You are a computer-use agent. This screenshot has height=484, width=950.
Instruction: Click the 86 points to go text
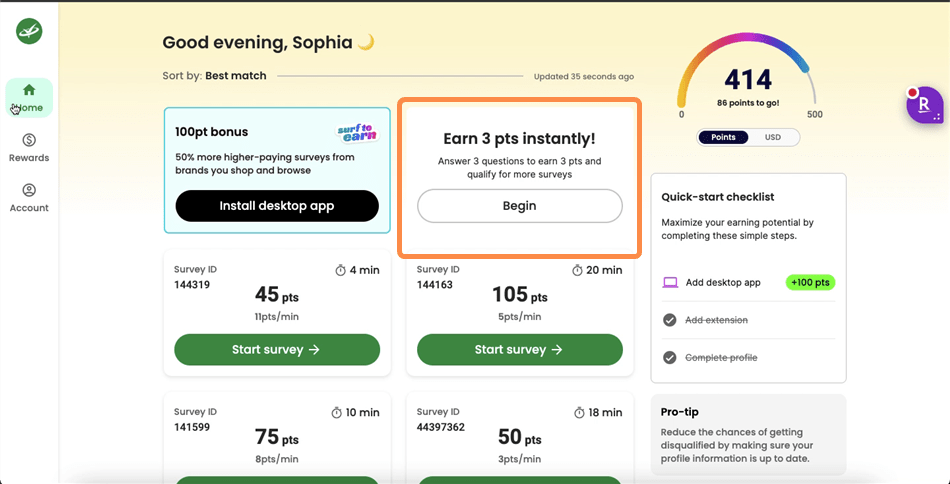748,103
